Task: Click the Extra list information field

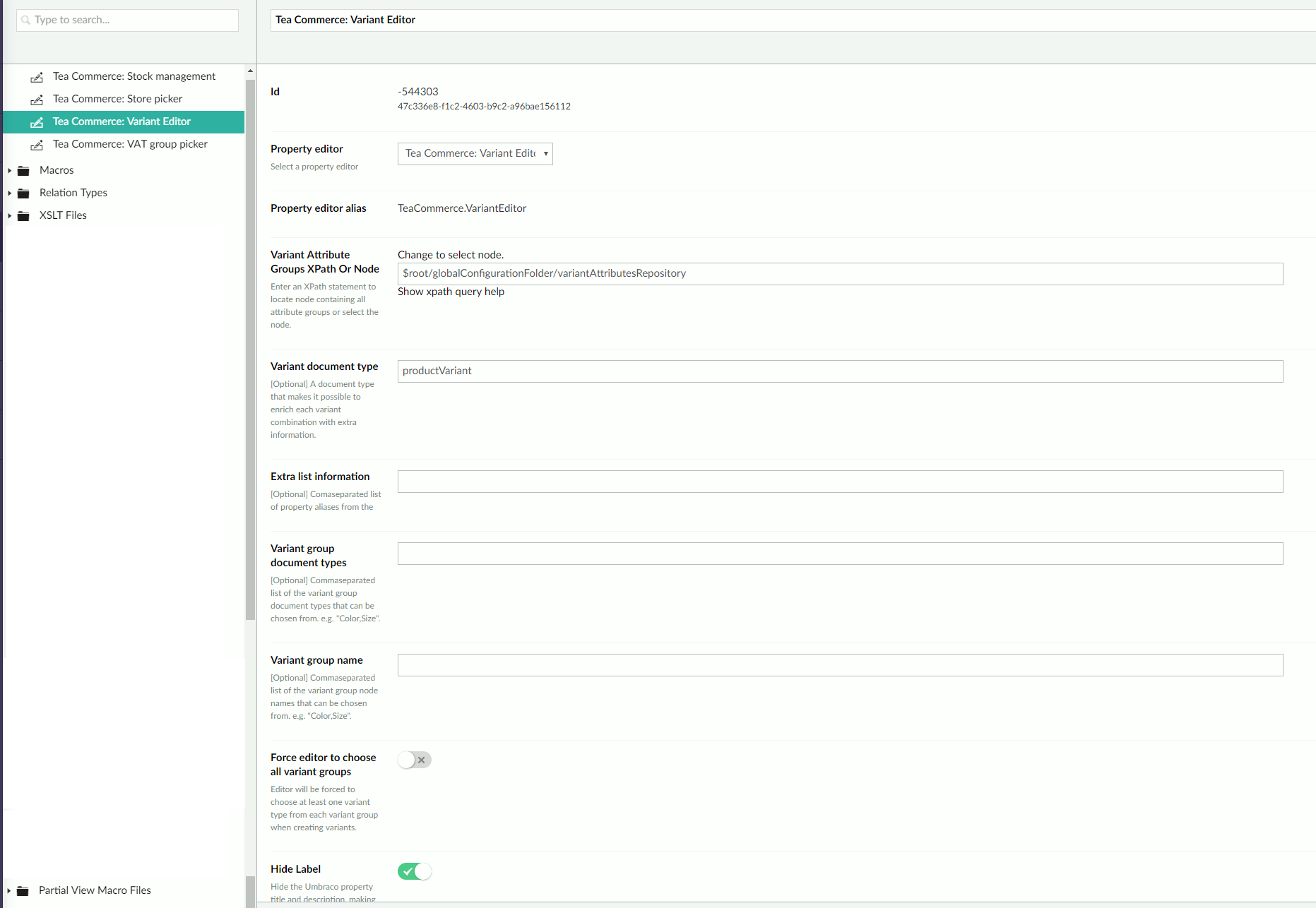Action: (x=840, y=482)
